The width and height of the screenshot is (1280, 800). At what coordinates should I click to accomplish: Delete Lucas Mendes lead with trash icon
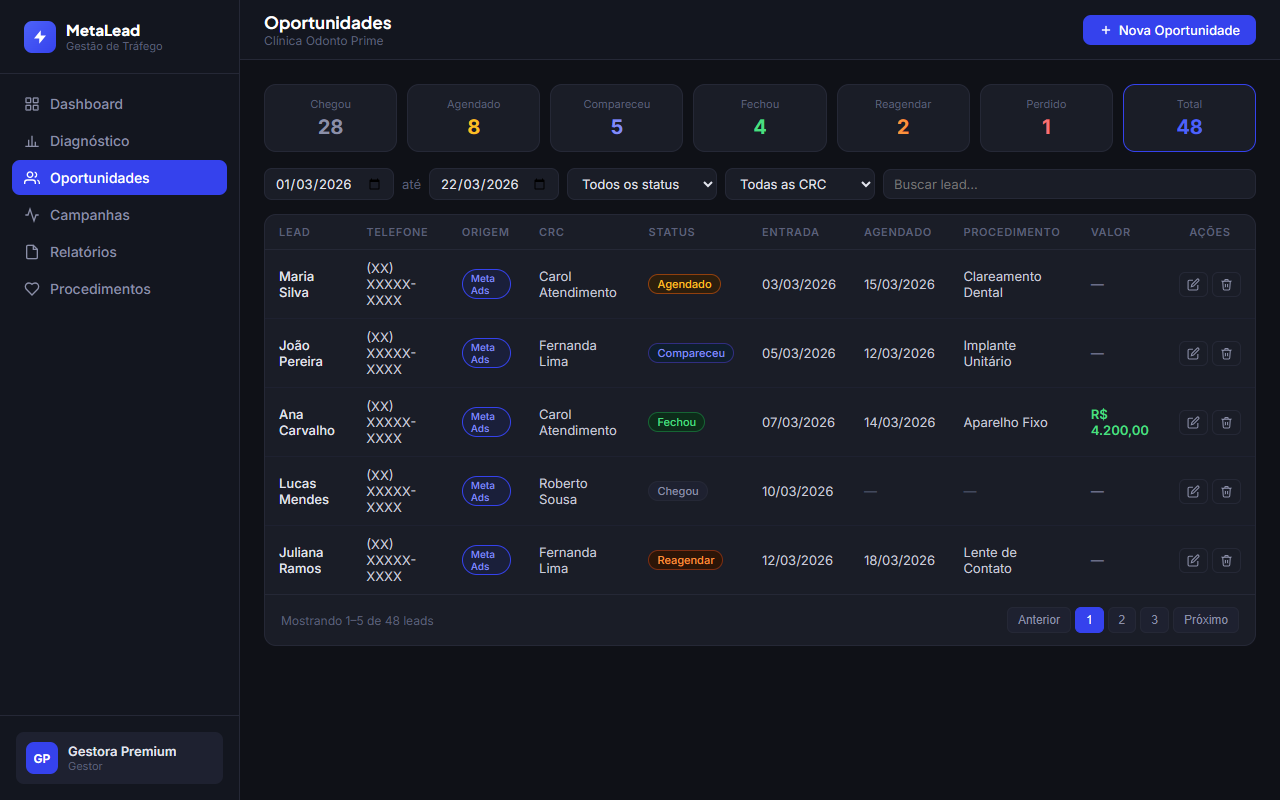pos(1227,492)
